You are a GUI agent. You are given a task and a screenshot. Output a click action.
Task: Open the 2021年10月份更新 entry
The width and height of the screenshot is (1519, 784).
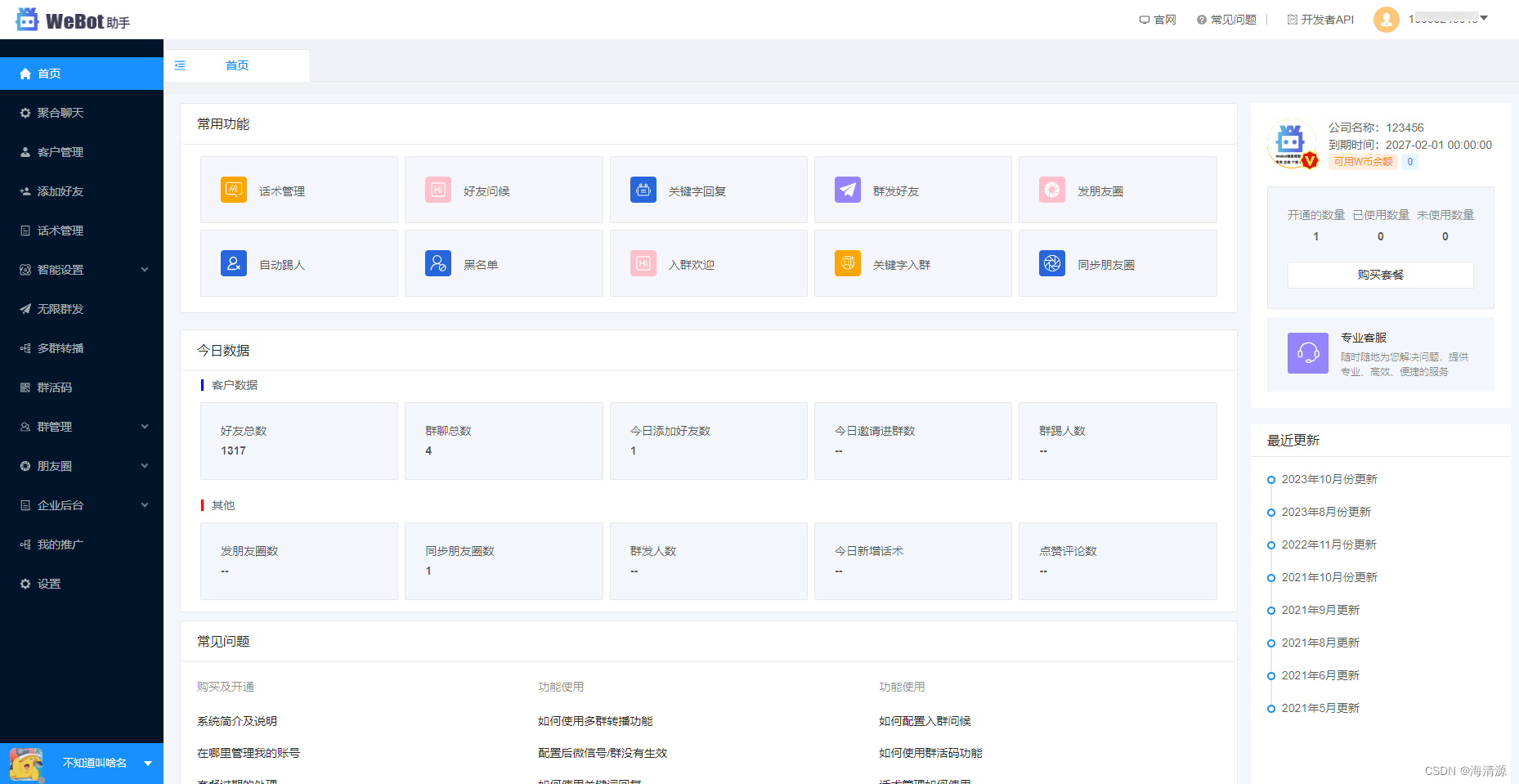1329,577
